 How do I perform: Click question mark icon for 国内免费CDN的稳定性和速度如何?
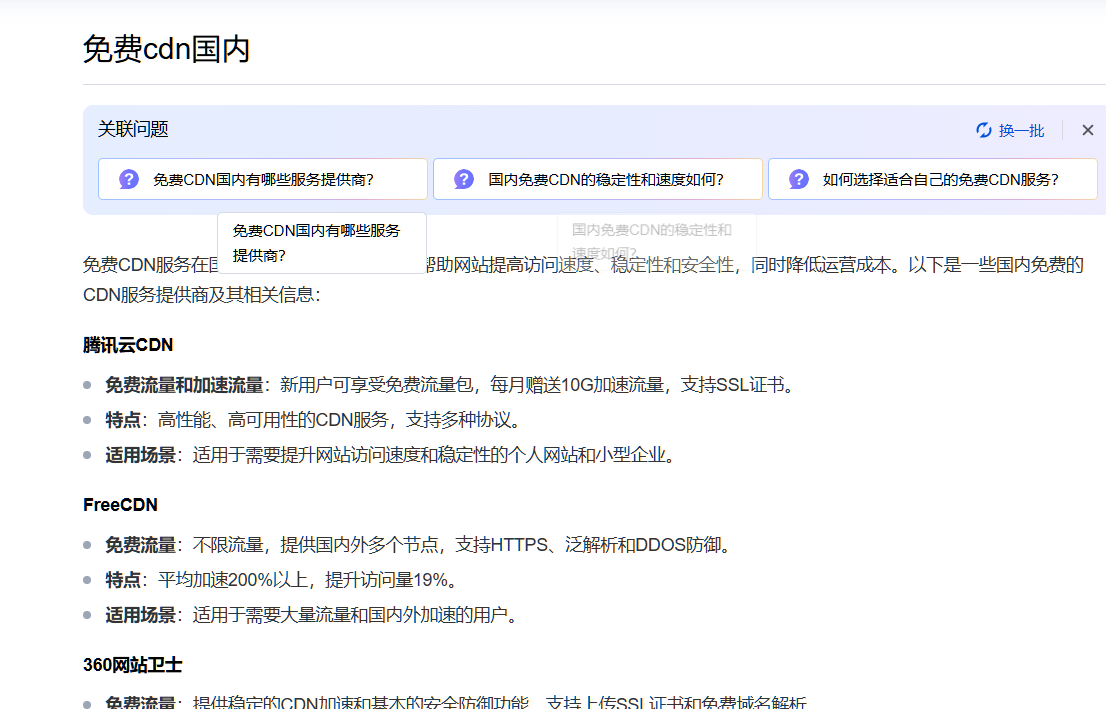pos(463,179)
